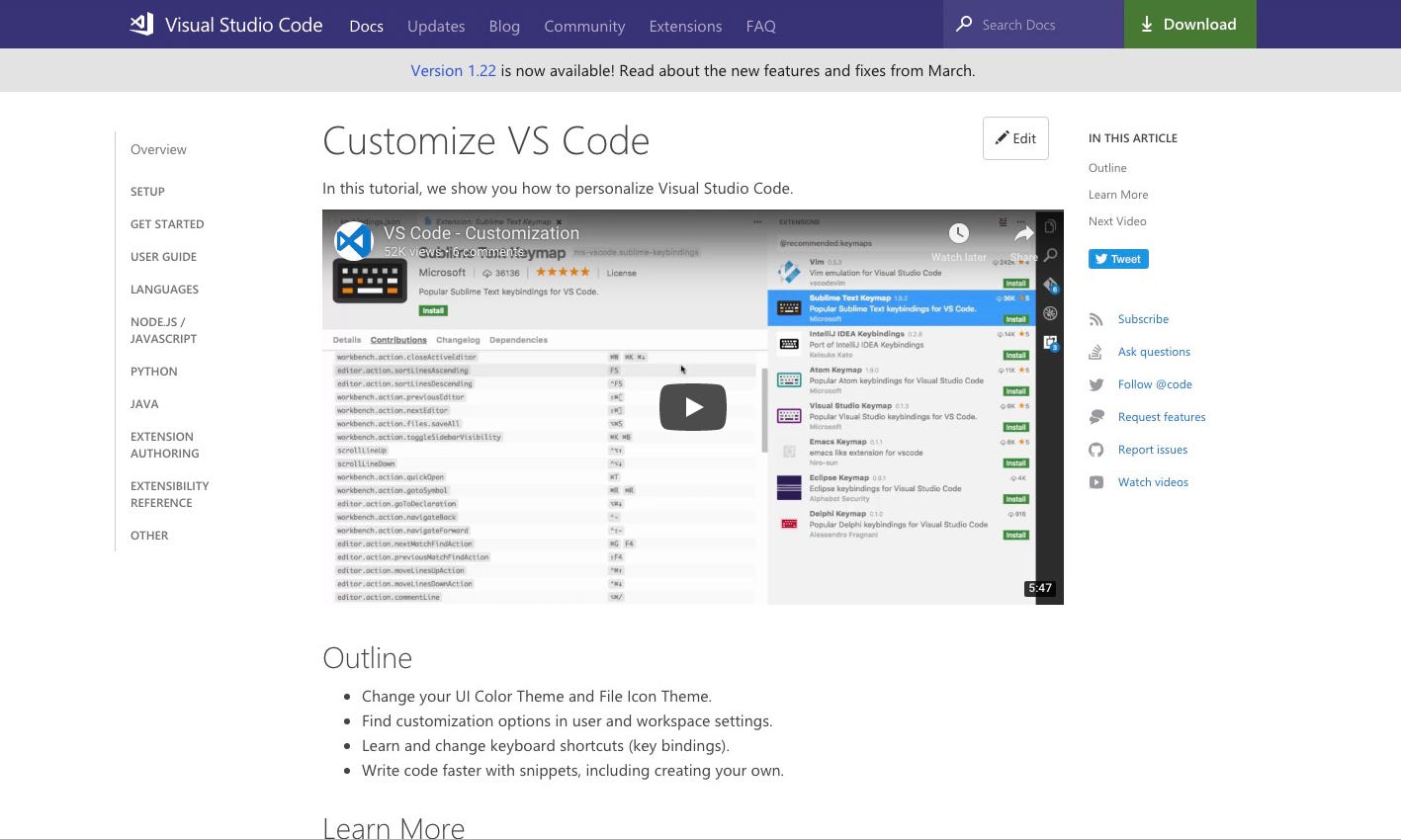Screen dimensions: 1401x840
Task: Expand the EXTENSION AUTHORING section
Action: 164,445
